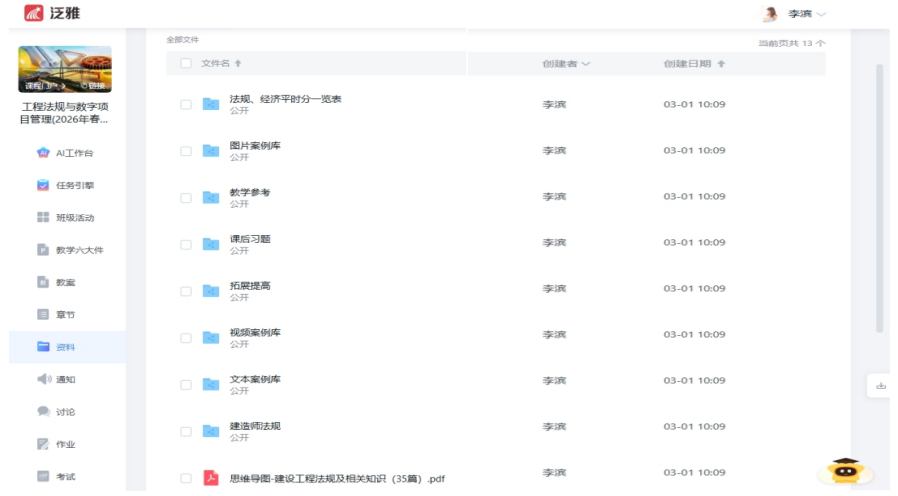Sort by 创建日期 column arrow

tap(722, 64)
